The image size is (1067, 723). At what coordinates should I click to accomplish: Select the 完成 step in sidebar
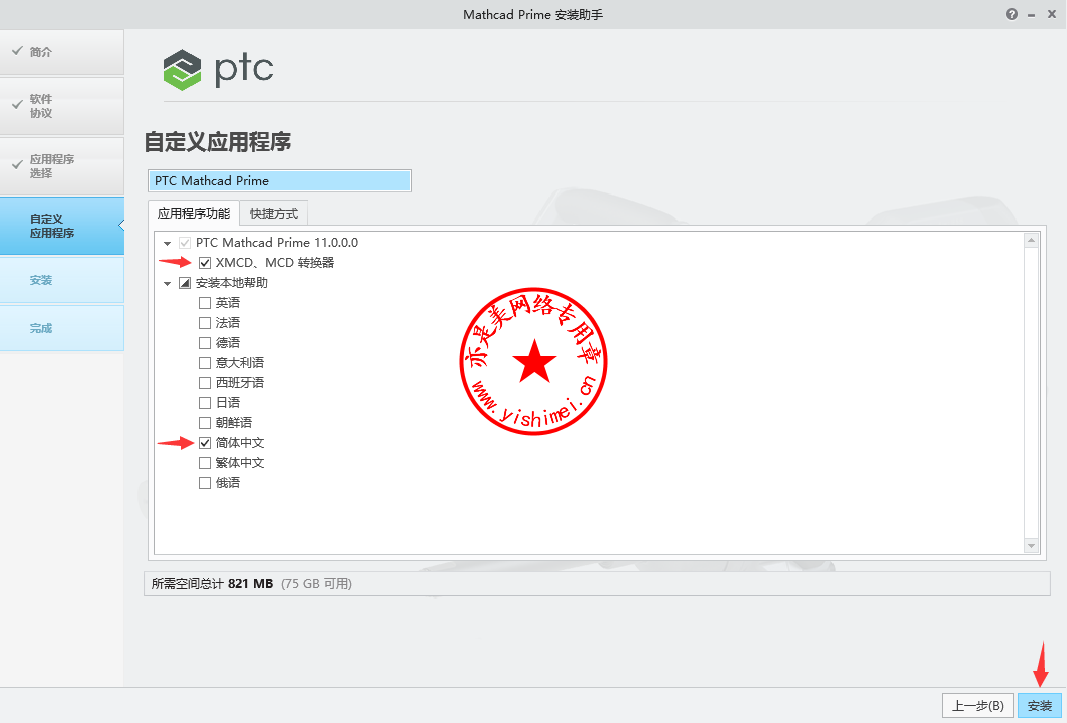coord(62,327)
